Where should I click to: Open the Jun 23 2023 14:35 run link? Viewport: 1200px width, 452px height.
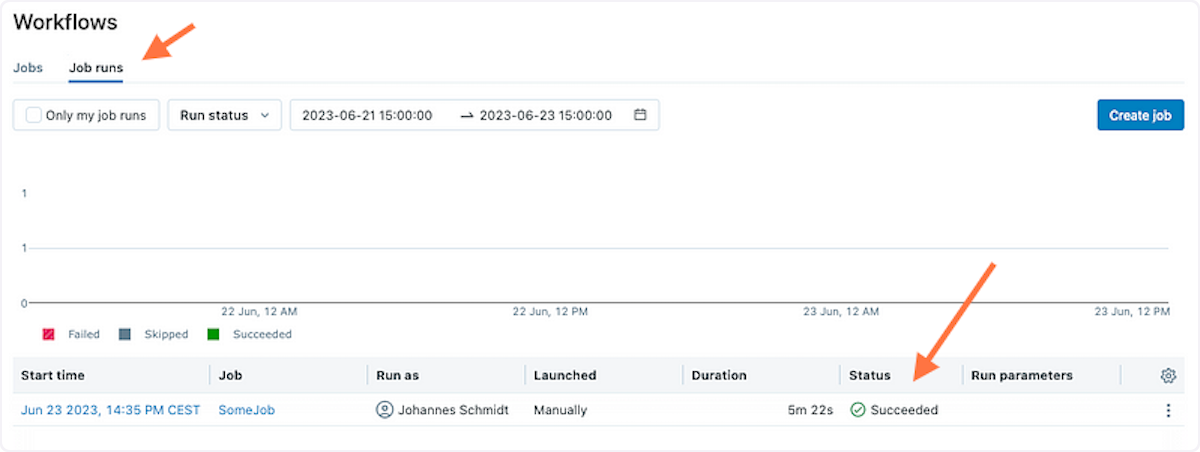tap(110, 410)
